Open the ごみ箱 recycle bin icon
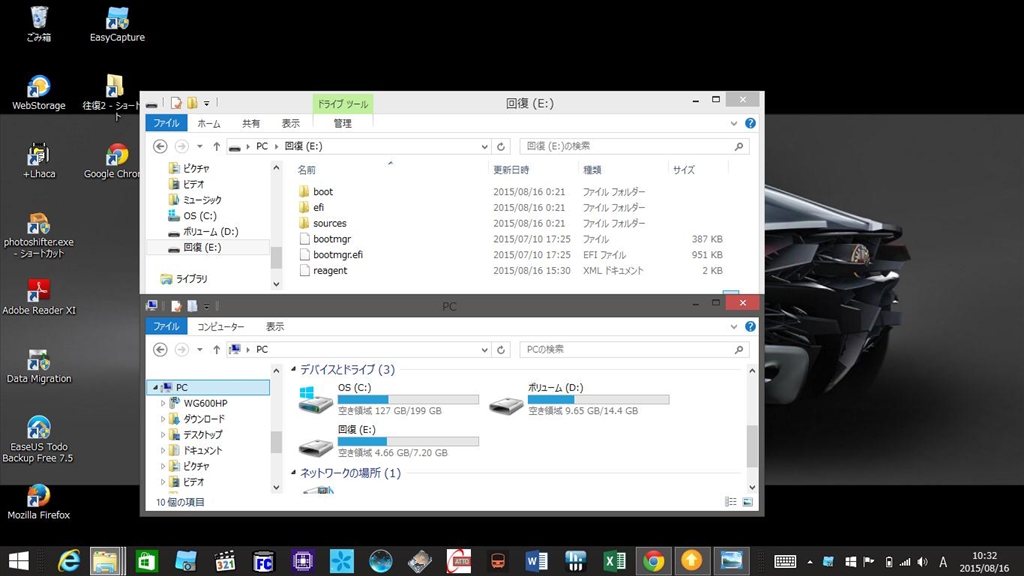This screenshot has width=1024, height=576. click(39, 24)
